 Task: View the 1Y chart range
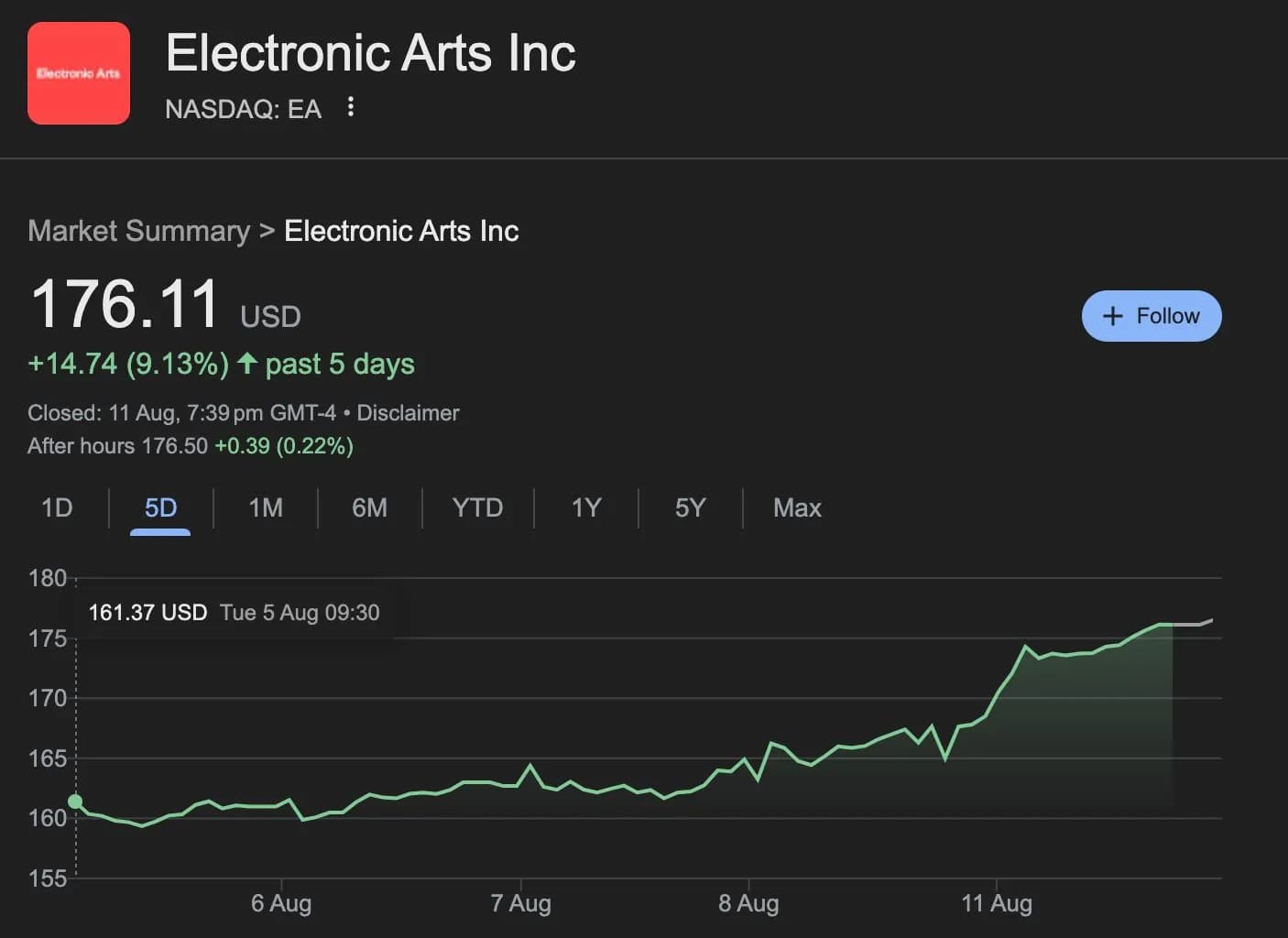coord(586,507)
